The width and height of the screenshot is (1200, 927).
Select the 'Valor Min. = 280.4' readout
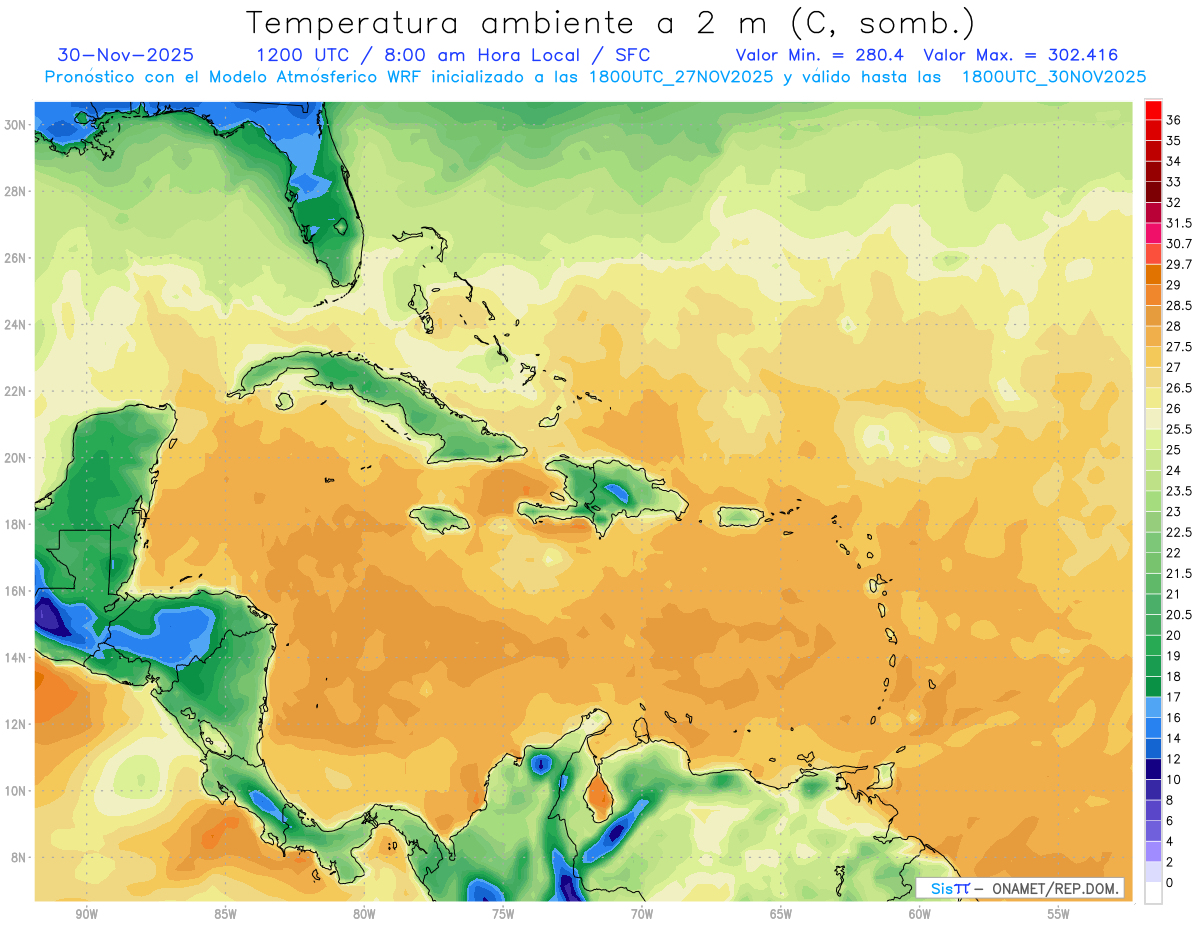pyautogui.click(x=820, y=55)
